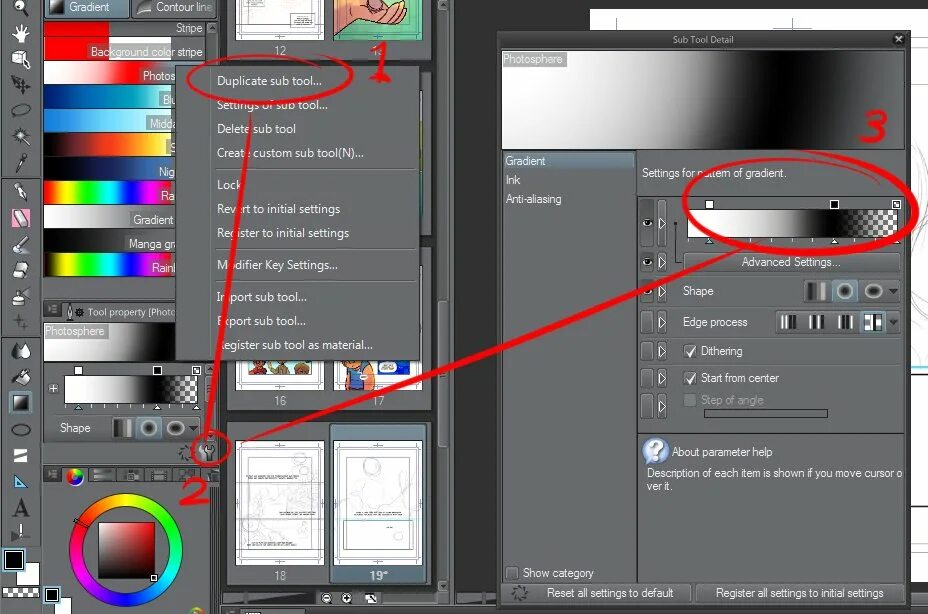Viewport: 928px width, 614px height.
Task: Expand gradient plus button in Tool property
Action: [x=53, y=388]
